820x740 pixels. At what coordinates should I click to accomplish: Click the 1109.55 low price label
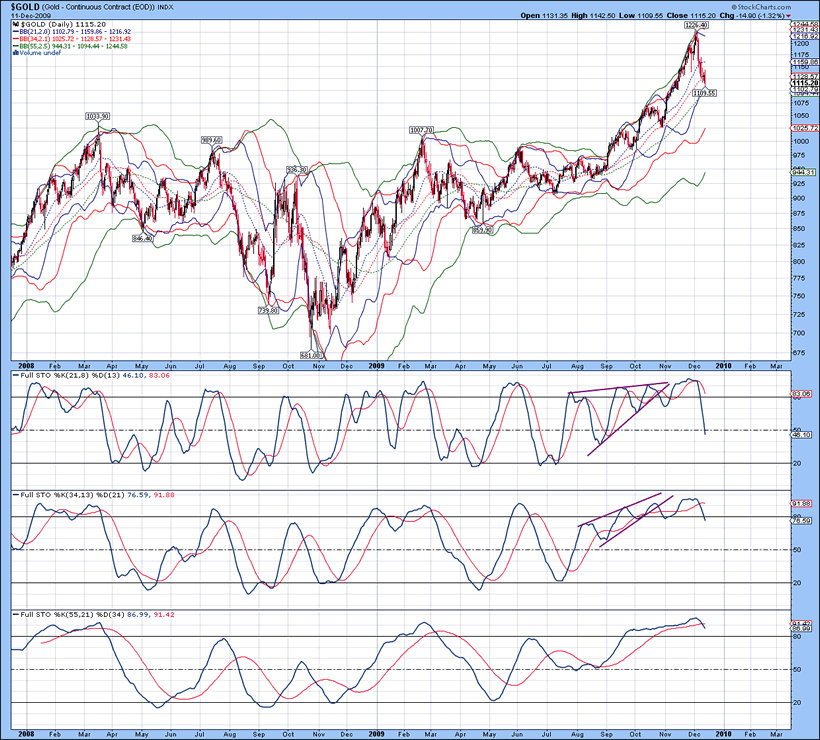click(x=705, y=92)
